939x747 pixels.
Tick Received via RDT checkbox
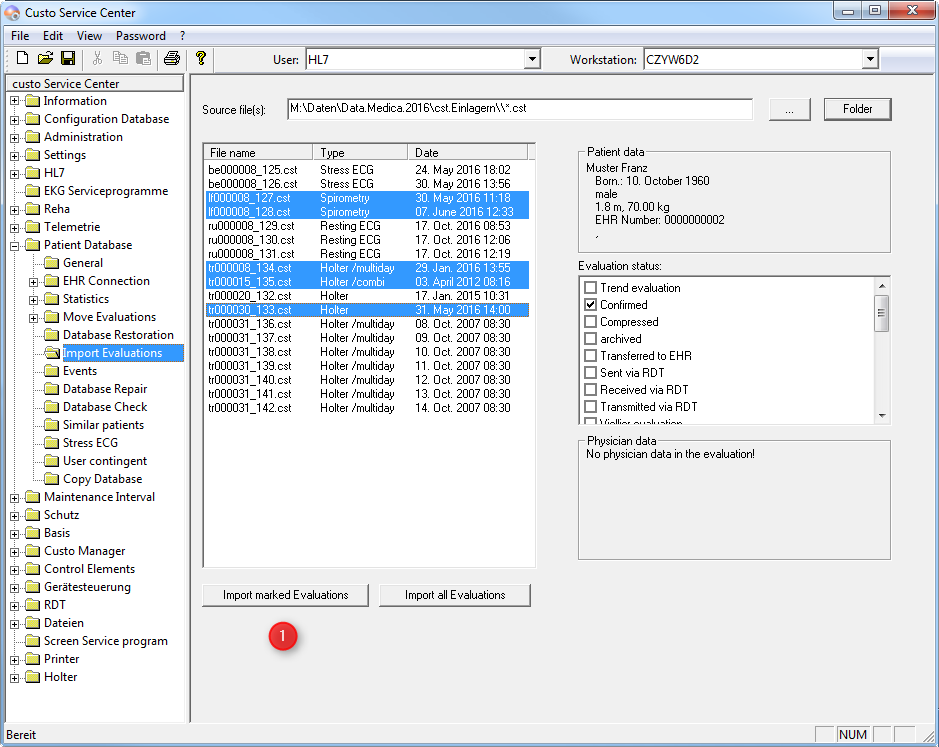point(590,389)
